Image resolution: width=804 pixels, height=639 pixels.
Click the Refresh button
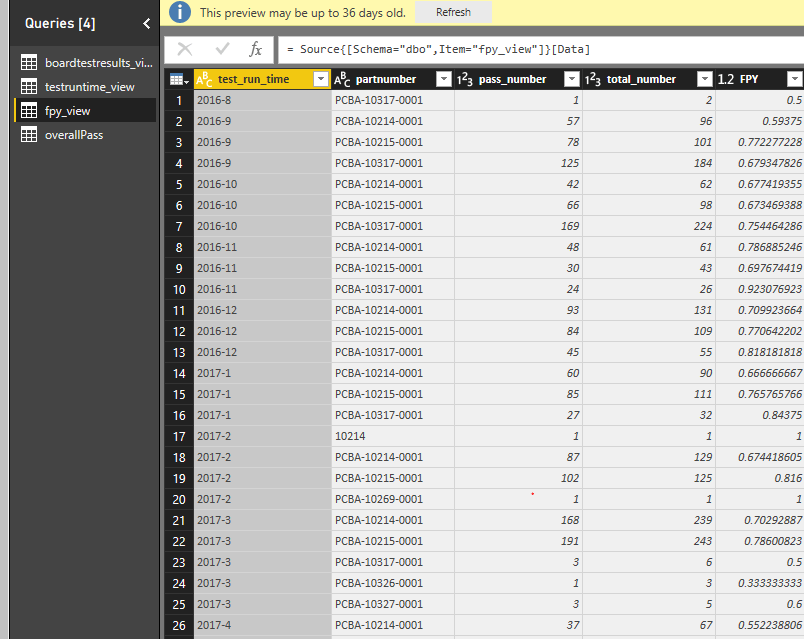pyautogui.click(x=453, y=12)
